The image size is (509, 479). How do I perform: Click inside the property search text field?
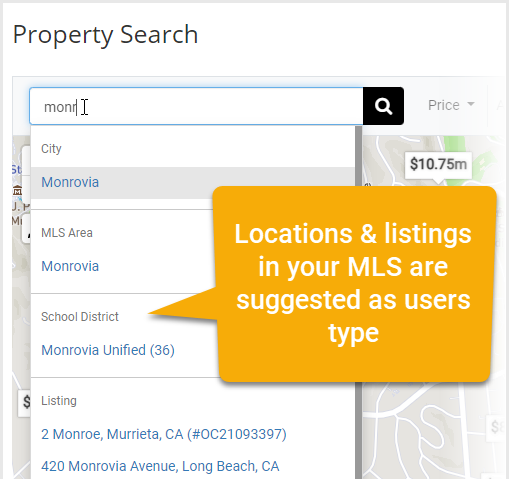196,106
